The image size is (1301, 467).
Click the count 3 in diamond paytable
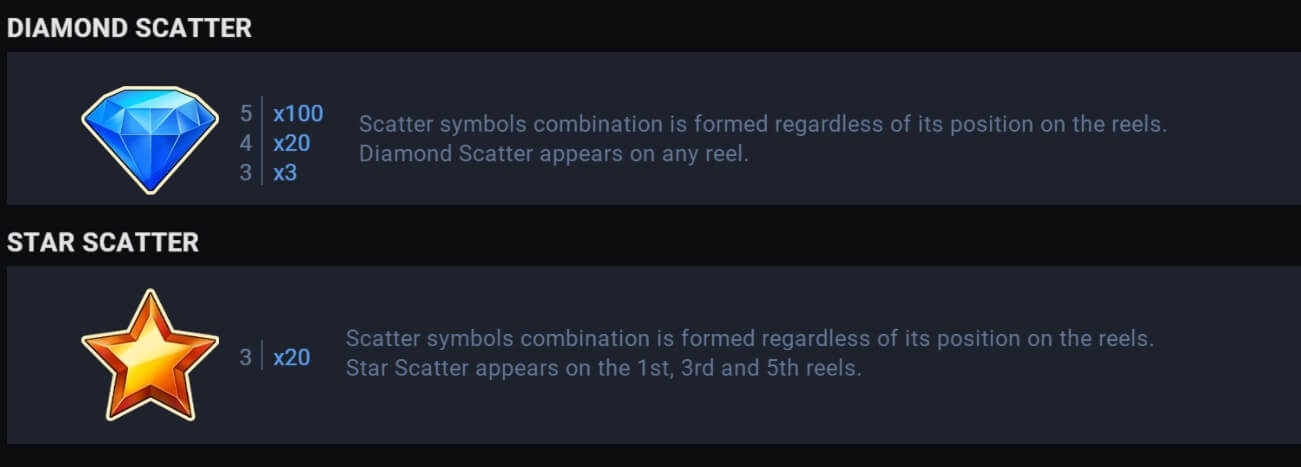pos(246,173)
